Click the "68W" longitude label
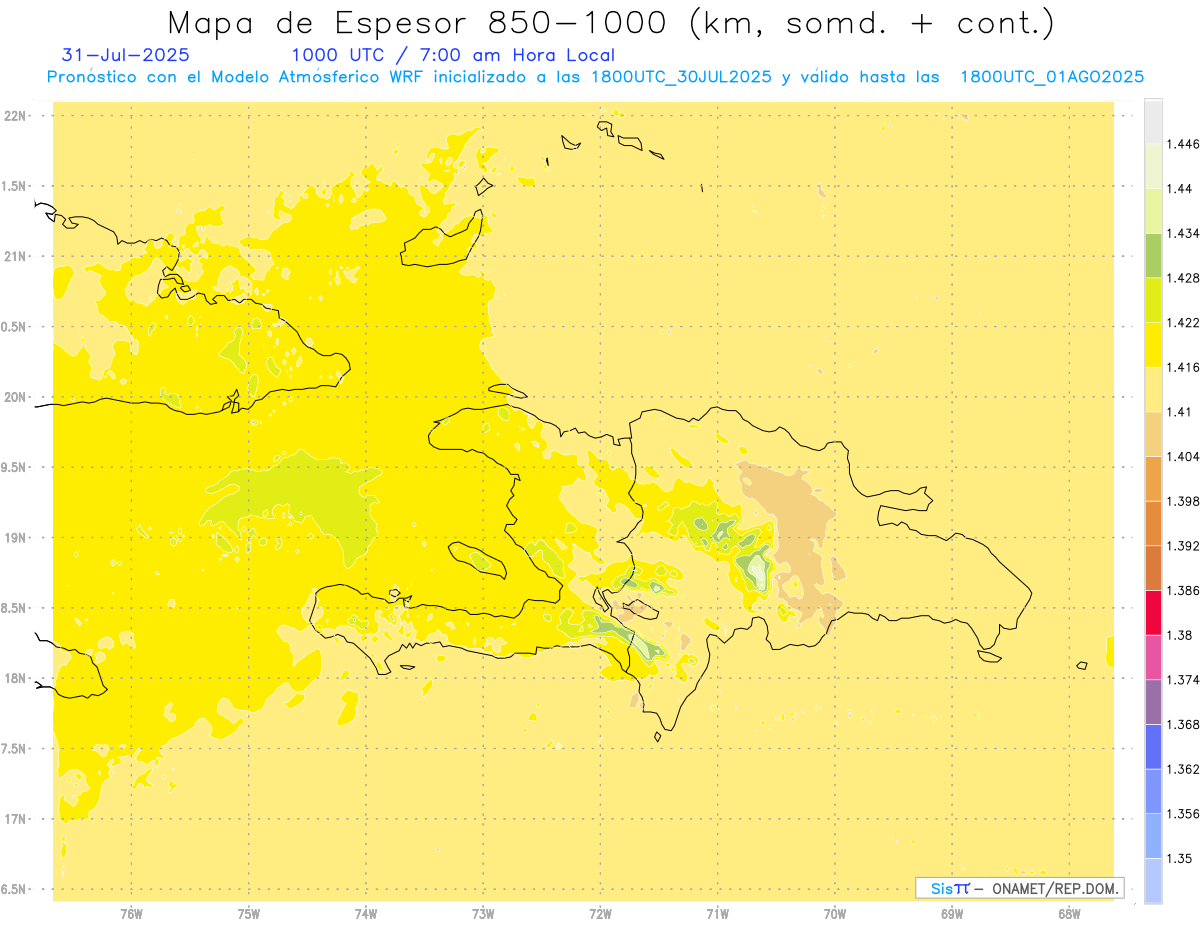The height and width of the screenshot is (927, 1200). pos(1069,913)
